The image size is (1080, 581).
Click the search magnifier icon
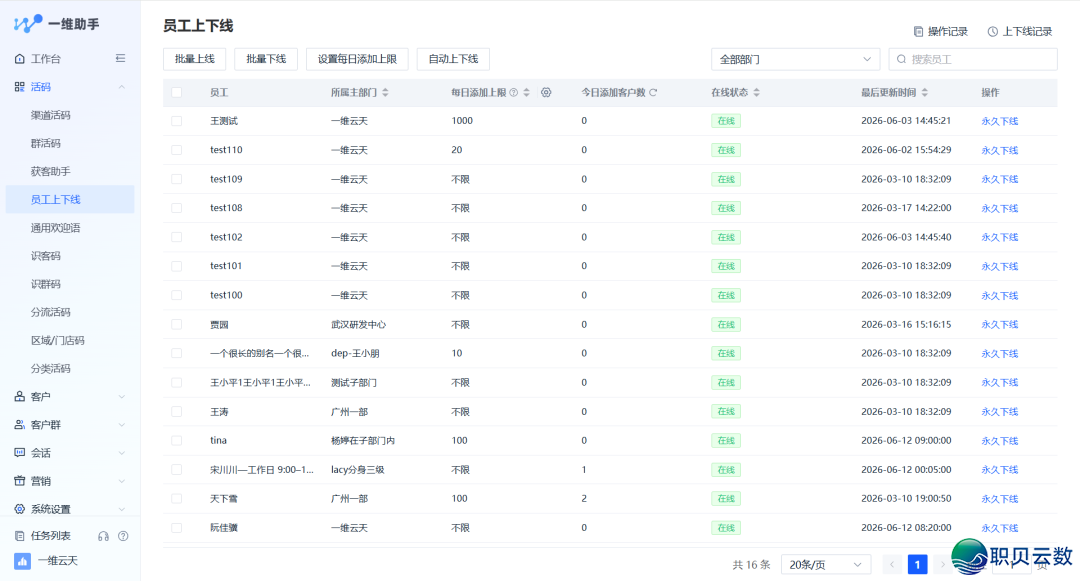pyautogui.click(x=901, y=59)
